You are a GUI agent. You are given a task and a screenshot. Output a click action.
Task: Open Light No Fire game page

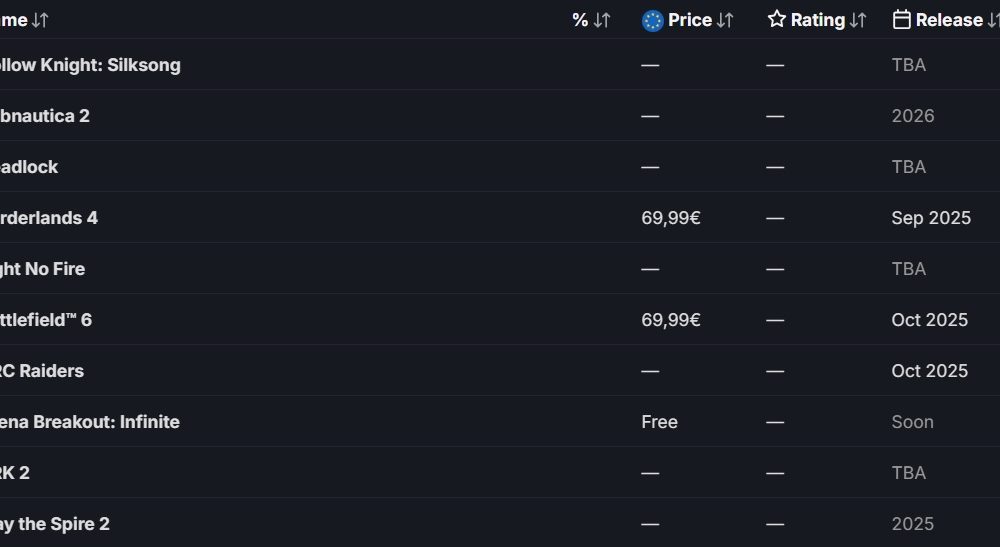click(42, 269)
